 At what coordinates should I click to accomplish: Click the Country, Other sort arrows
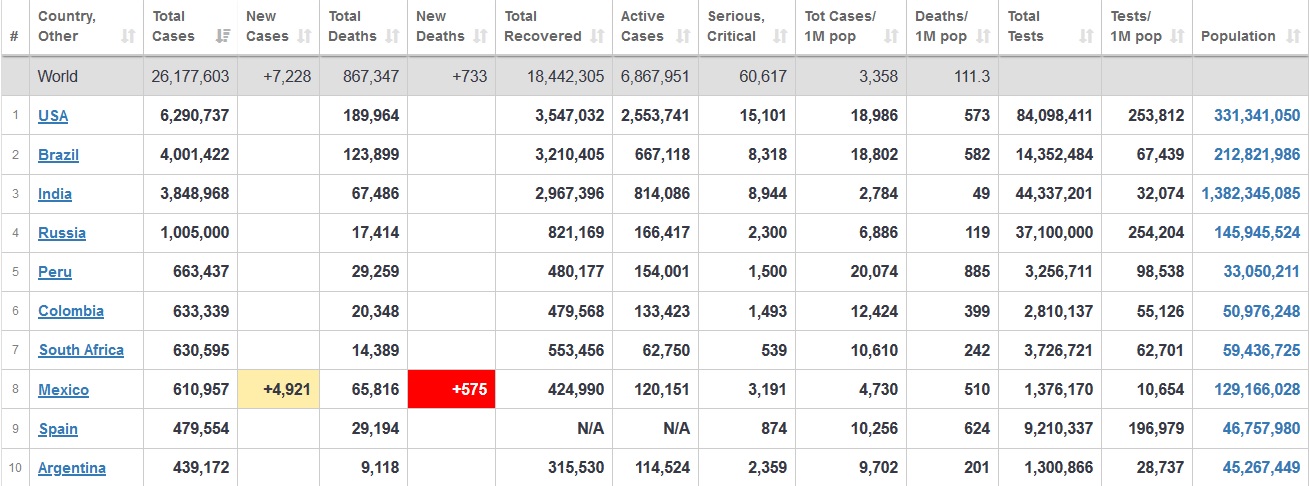pyautogui.click(x=128, y=37)
